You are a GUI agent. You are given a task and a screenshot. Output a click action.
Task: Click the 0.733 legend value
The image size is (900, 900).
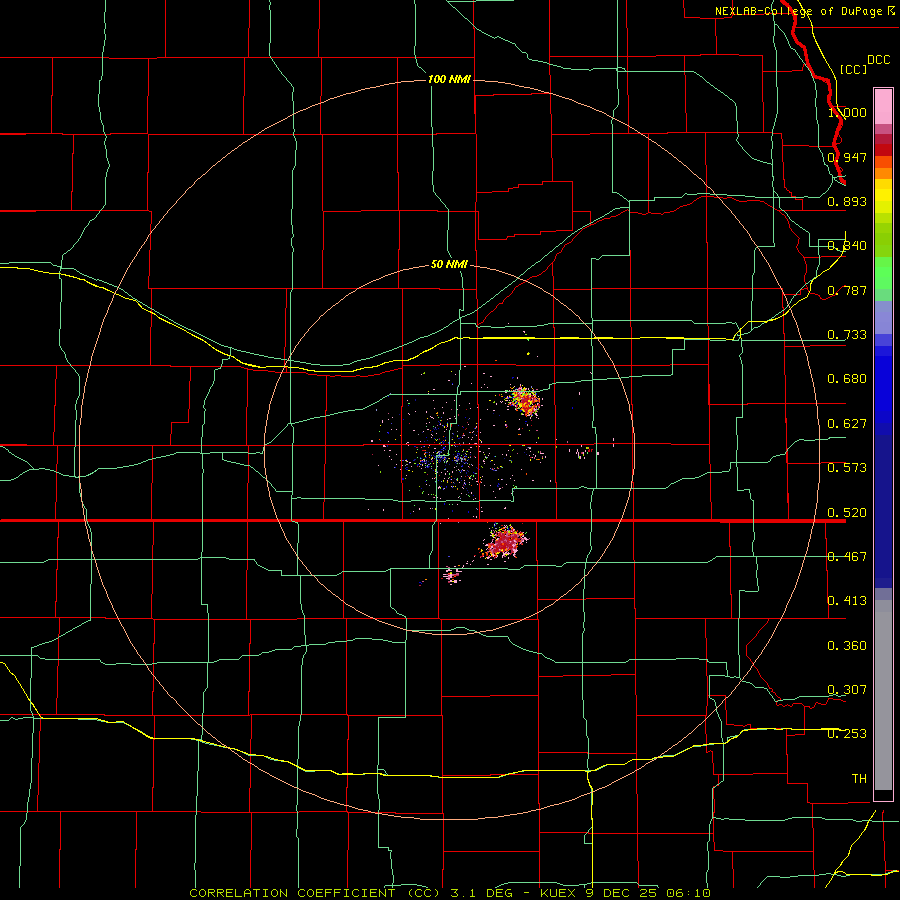coord(847,335)
